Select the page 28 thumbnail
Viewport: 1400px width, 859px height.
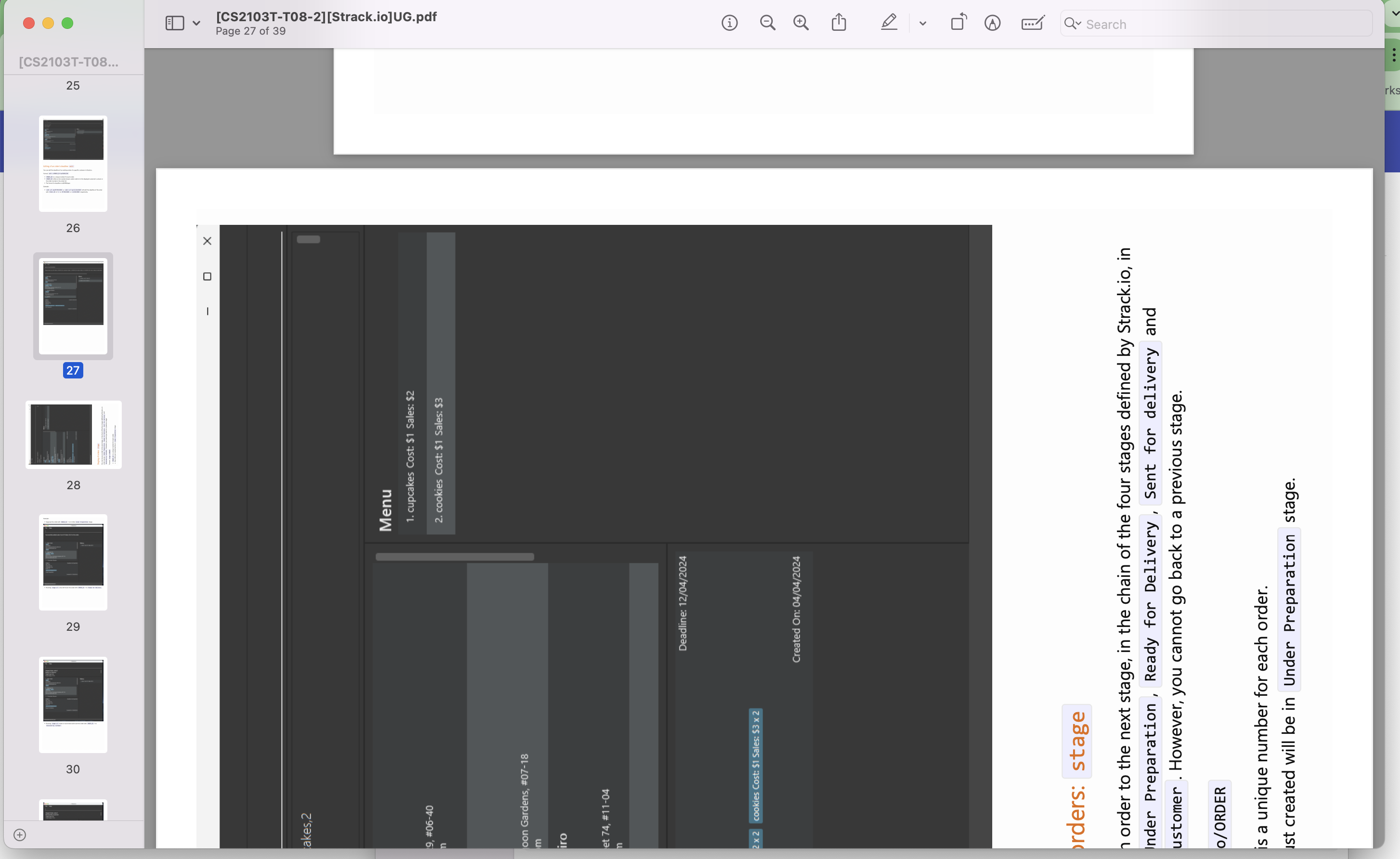point(73,435)
